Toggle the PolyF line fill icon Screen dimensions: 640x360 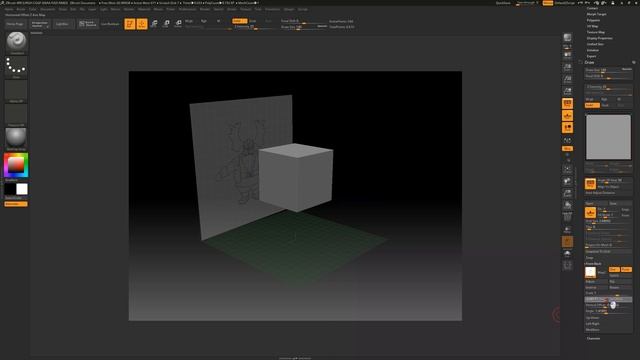click(567, 218)
